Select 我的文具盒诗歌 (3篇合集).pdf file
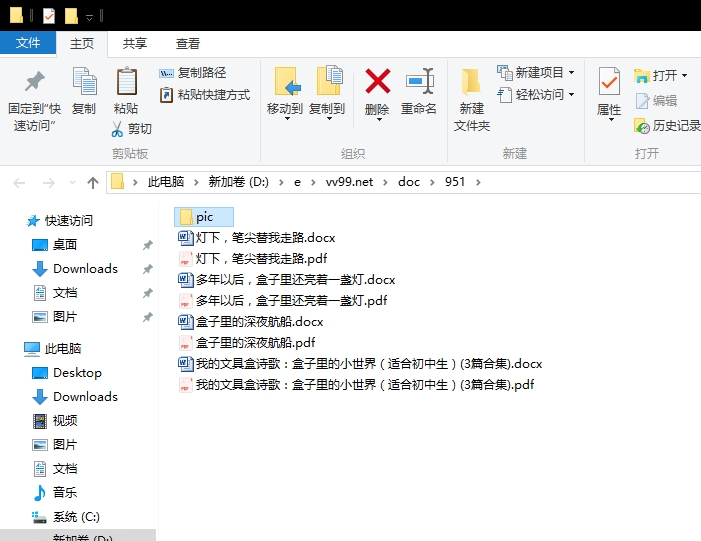Viewport: 701px width, 541px height. [x=356, y=385]
